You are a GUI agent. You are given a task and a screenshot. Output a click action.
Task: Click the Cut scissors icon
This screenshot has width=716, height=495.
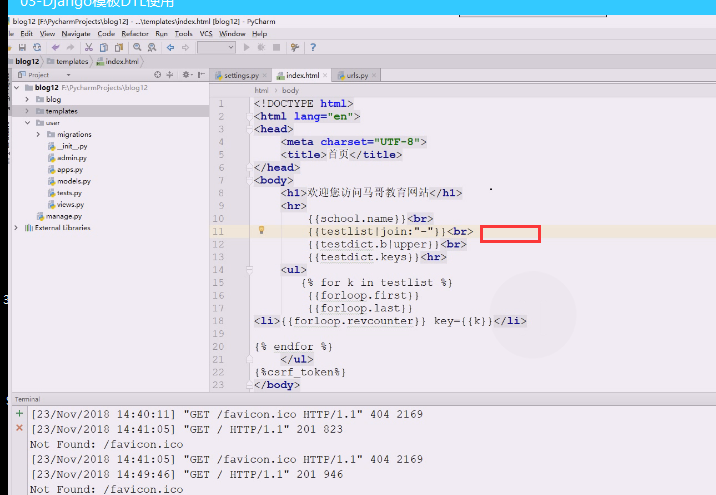89,47
